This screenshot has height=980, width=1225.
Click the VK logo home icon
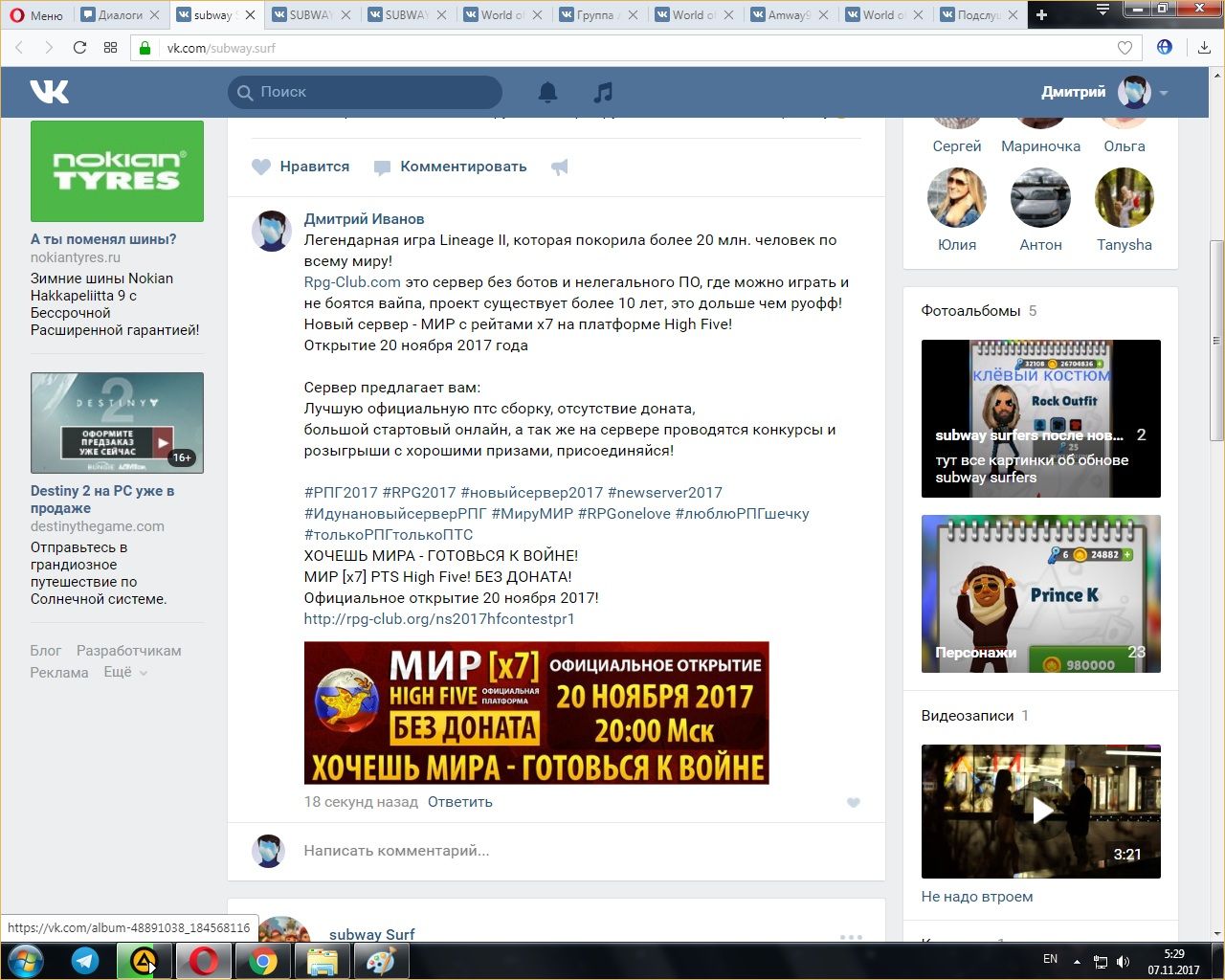coord(50,92)
